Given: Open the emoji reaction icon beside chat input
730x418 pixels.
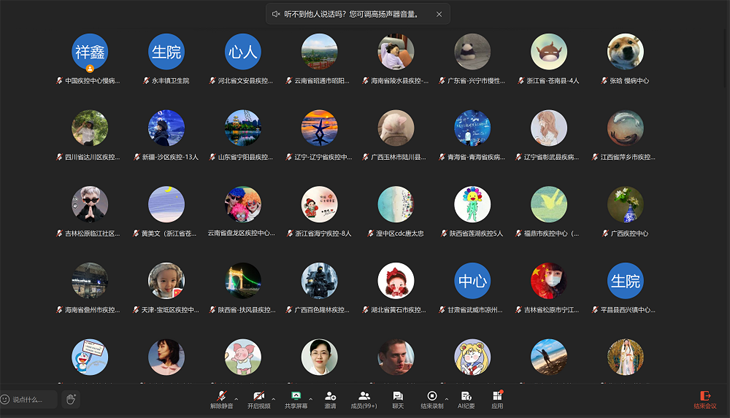Looking at the screenshot, I should [x=71, y=400].
